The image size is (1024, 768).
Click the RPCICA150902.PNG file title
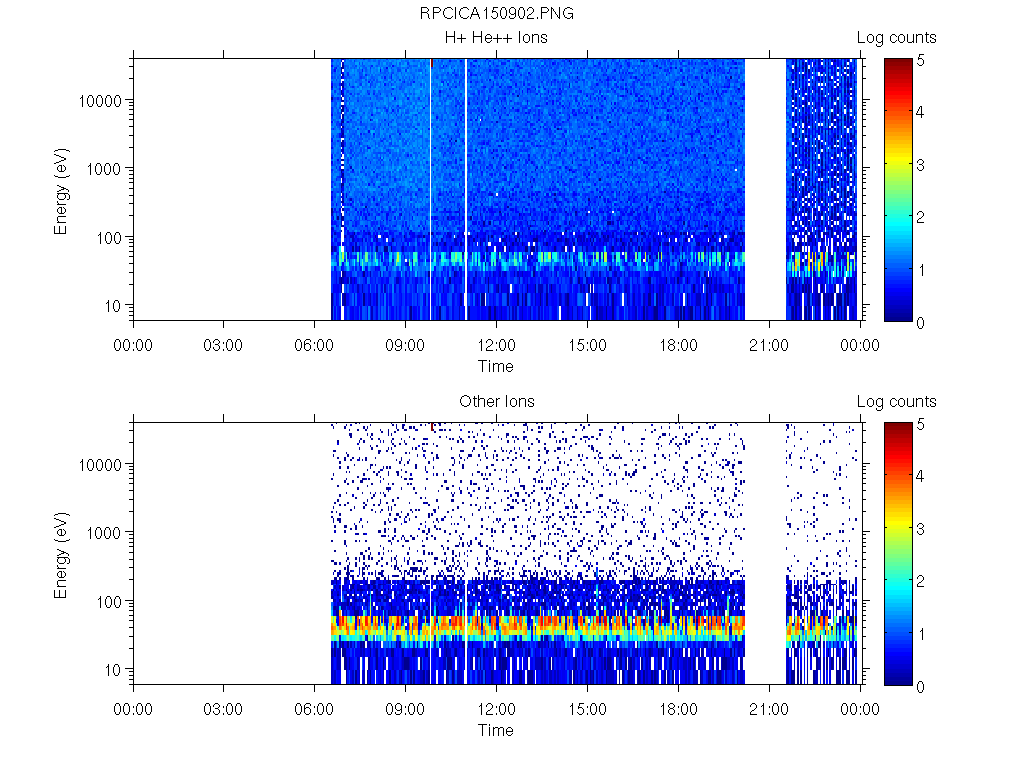(x=496, y=14)
